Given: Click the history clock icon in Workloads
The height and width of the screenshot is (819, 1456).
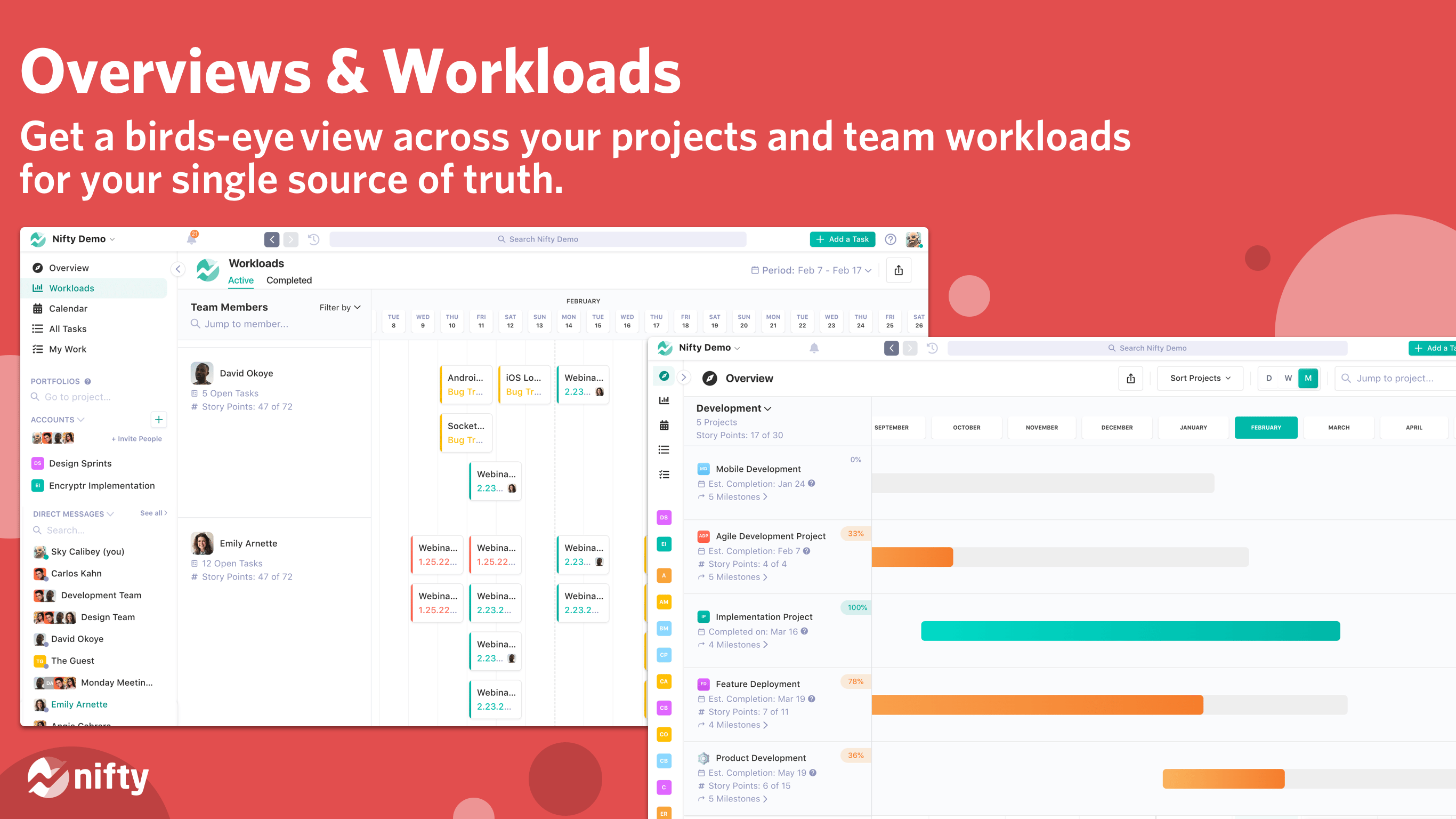Looking at the screenshot, I should [x=314, y=239].
